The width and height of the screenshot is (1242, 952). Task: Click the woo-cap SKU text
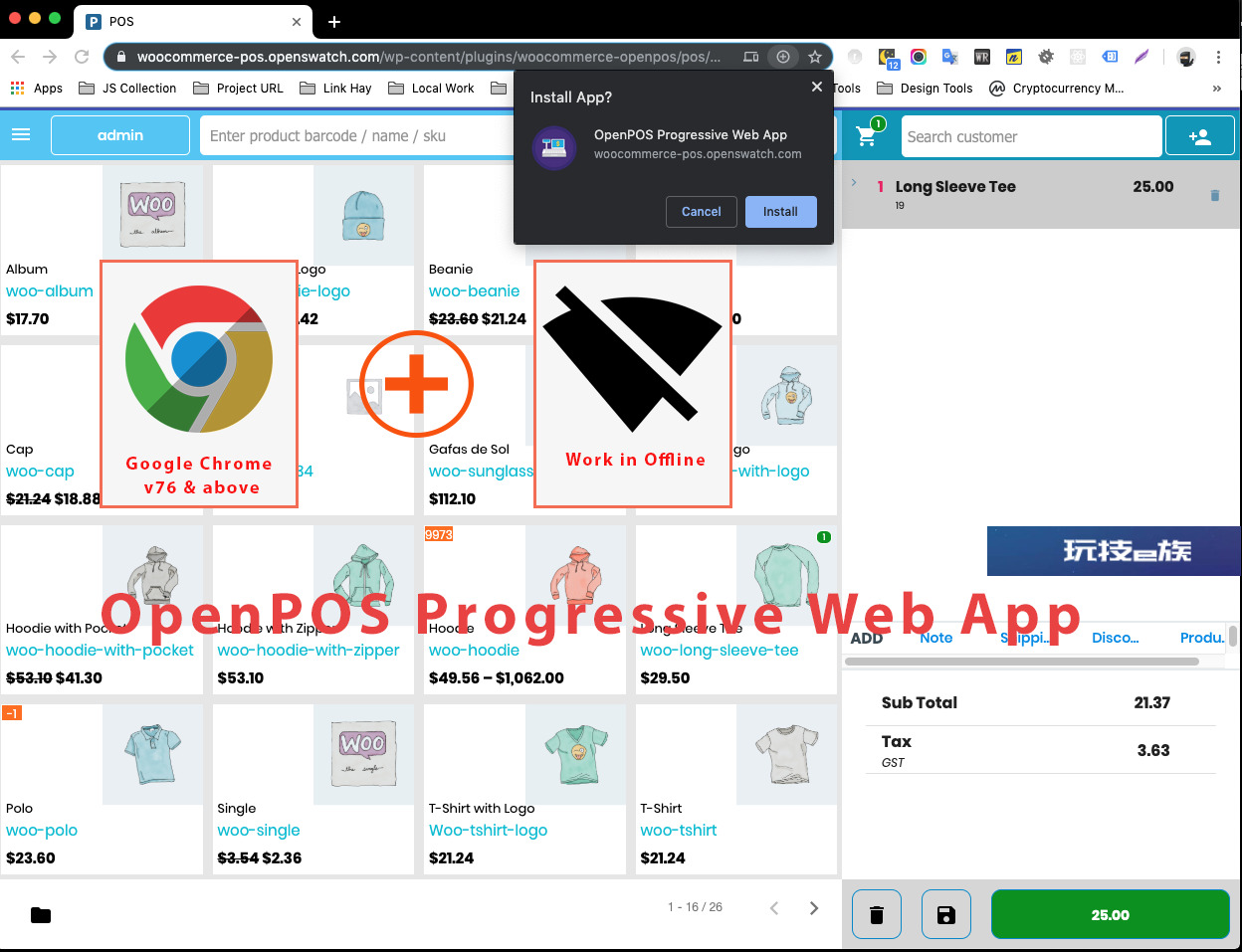click(40, 472)
